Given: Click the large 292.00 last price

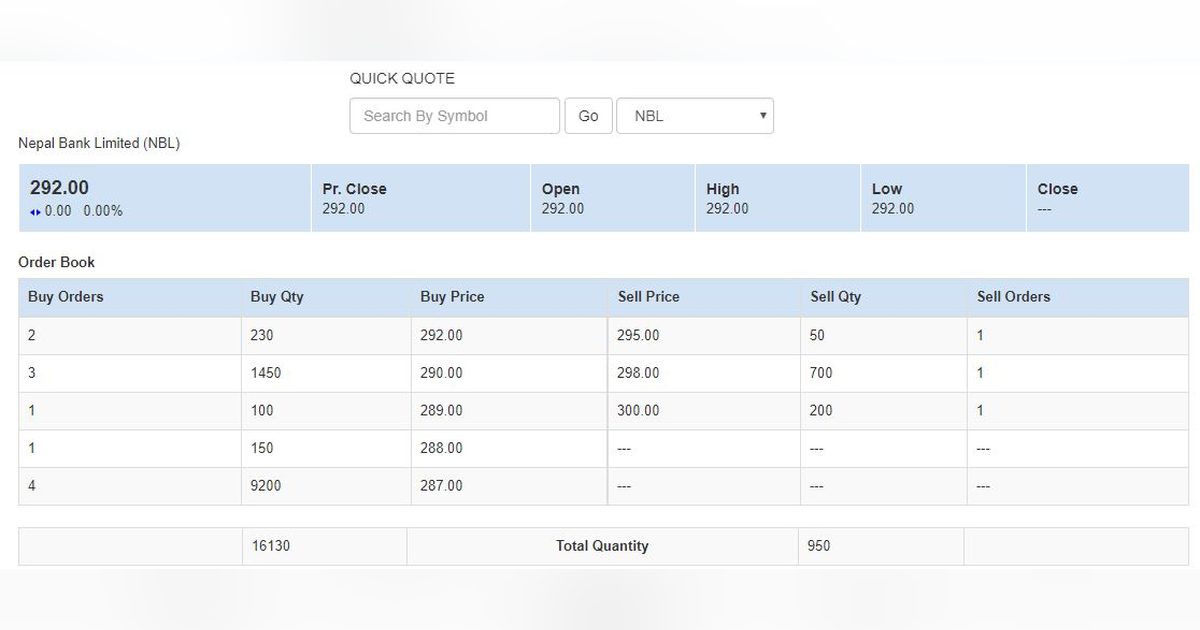Looking at the screenshot, I should [59, 188].
